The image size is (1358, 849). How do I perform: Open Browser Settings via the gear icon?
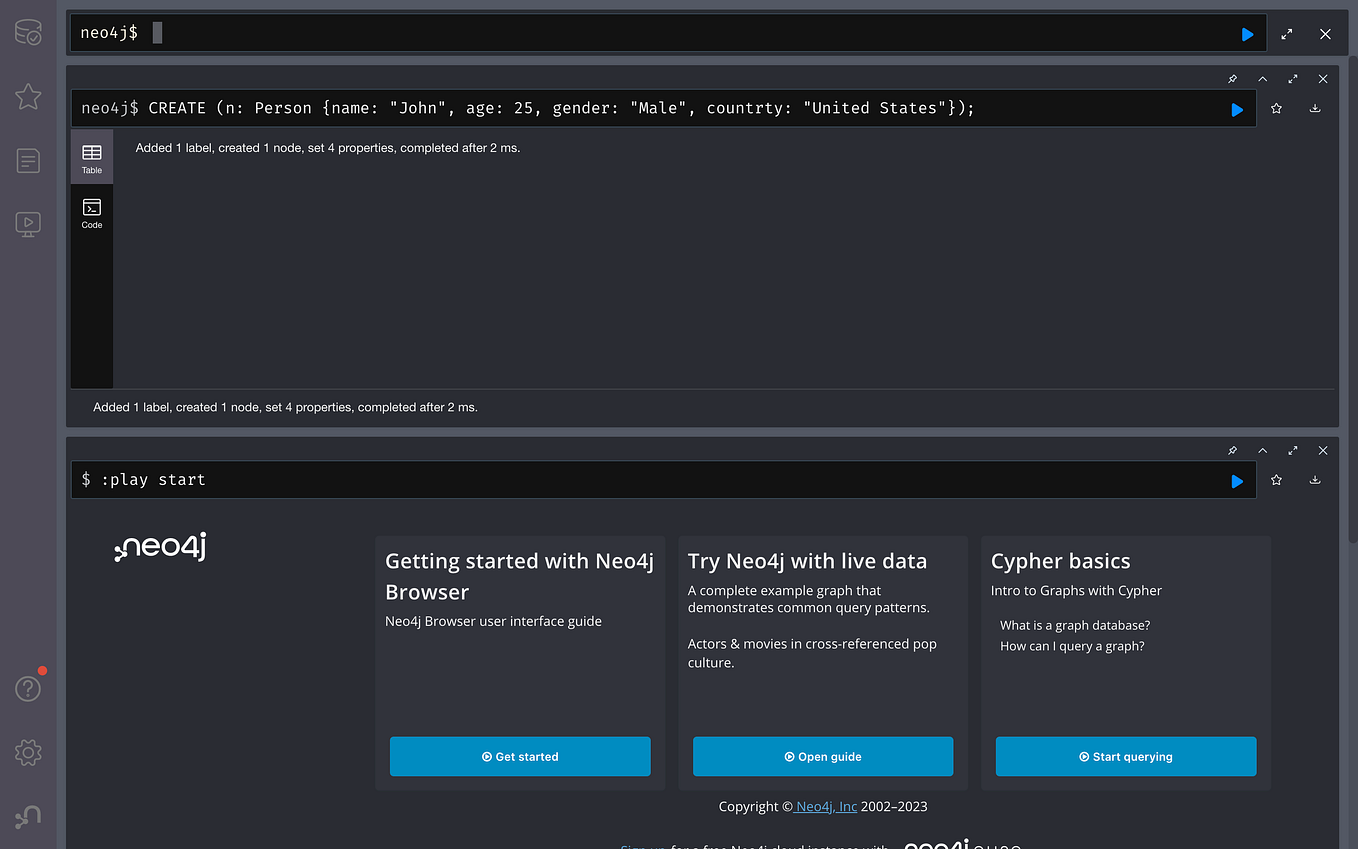point(27,752)
